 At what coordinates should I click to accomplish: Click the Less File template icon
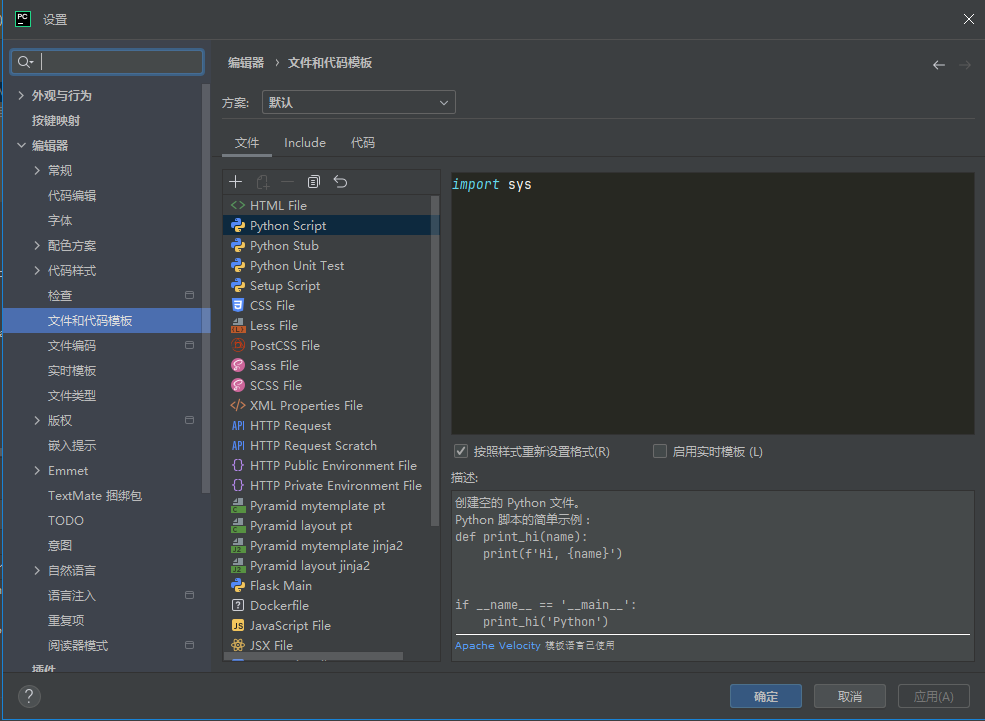237,325
